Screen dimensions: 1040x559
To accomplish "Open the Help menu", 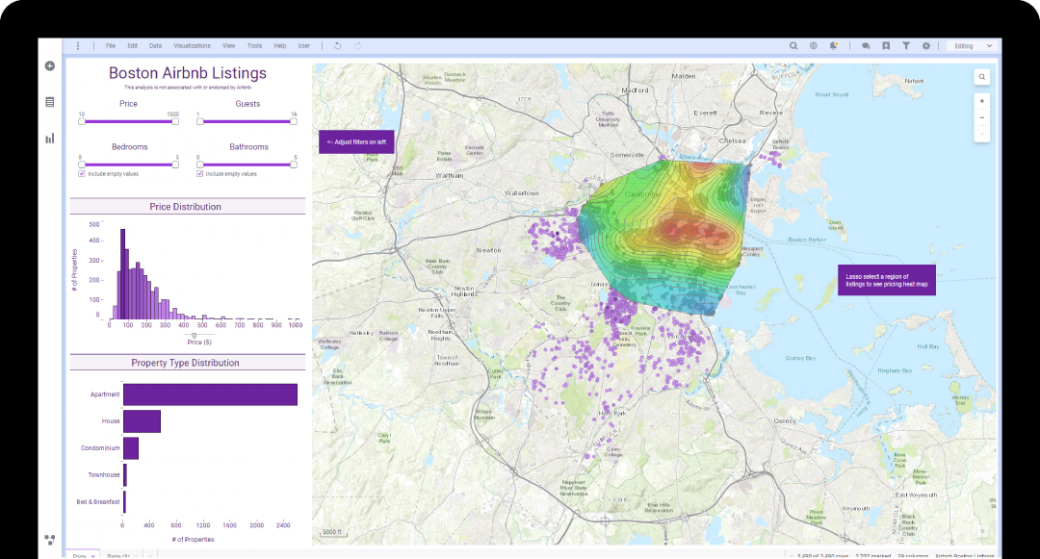I will 280,46.
